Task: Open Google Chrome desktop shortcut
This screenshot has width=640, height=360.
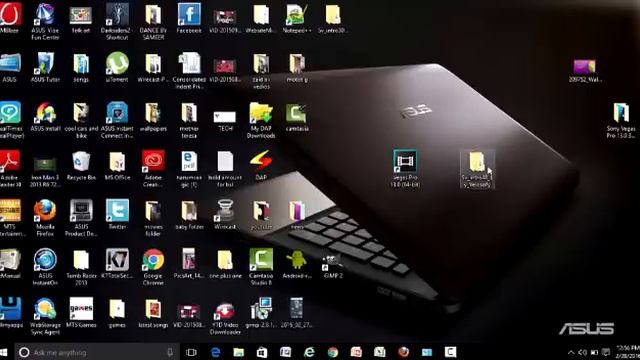Action: pyautogui.click(x=153, y=267)
